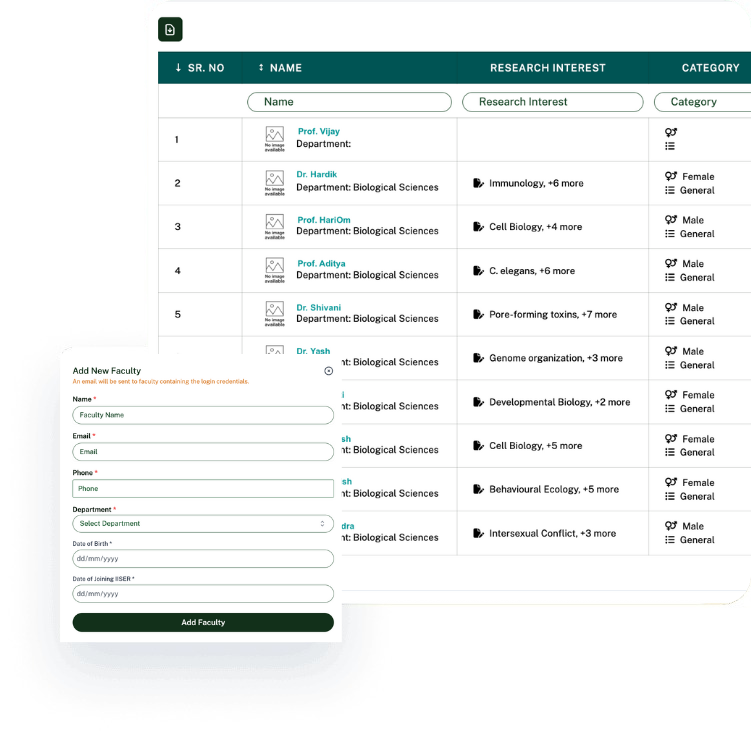Click the tag icon beside Intersexual Conflict
This screenshot has height=731, width=751.
click(x=478, y=533)
